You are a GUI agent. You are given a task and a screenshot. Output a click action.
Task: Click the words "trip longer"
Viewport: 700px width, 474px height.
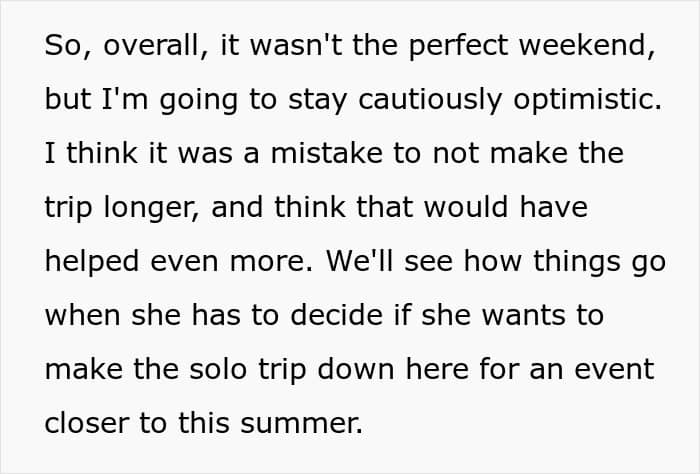[x=122, y=208]
